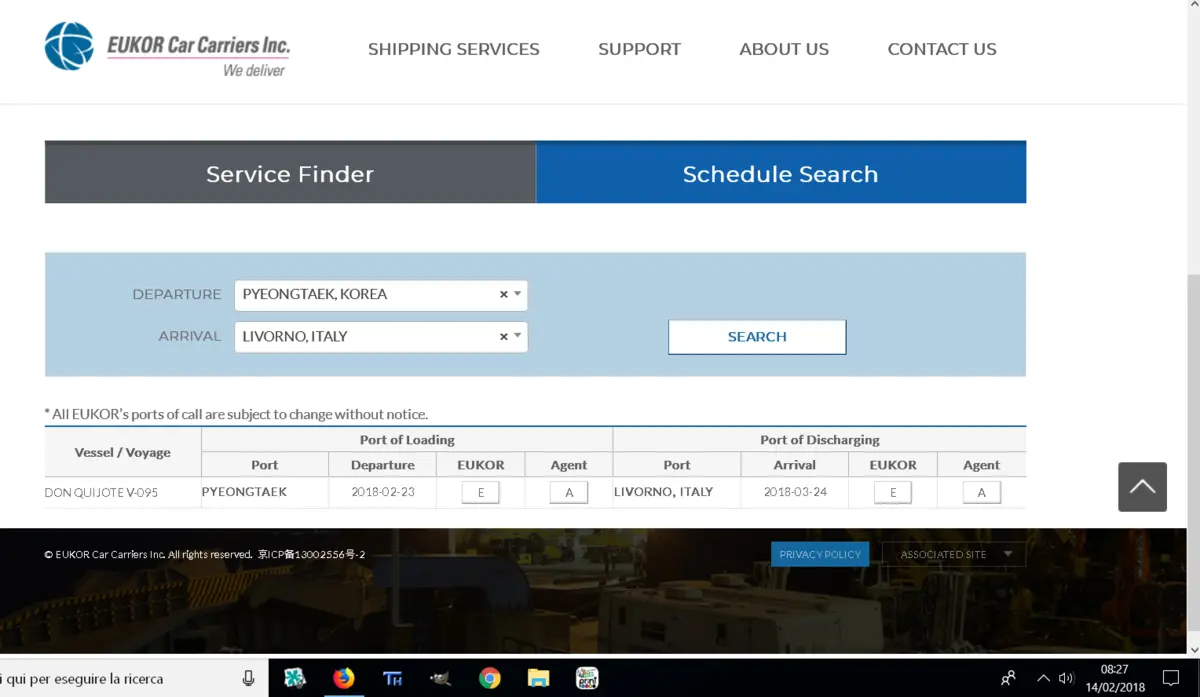The height and width of the screenshot is (697, 1200).
Task: Show hidden system tray icons
Action: [1043, 678]
